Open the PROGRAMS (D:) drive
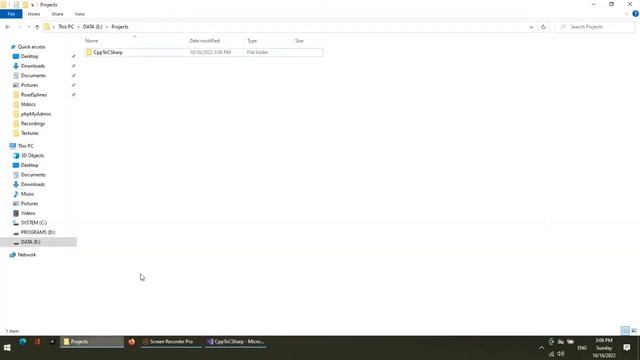640x360 pixels. pos(38,232)
